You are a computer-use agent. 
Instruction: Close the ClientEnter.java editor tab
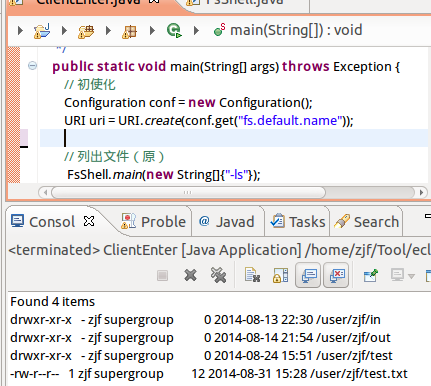click(154, 2)
